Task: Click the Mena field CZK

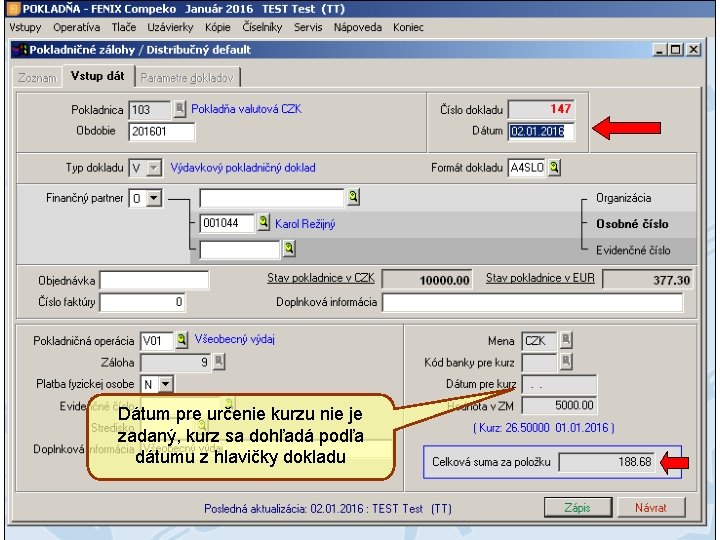Action: [539, 341]
